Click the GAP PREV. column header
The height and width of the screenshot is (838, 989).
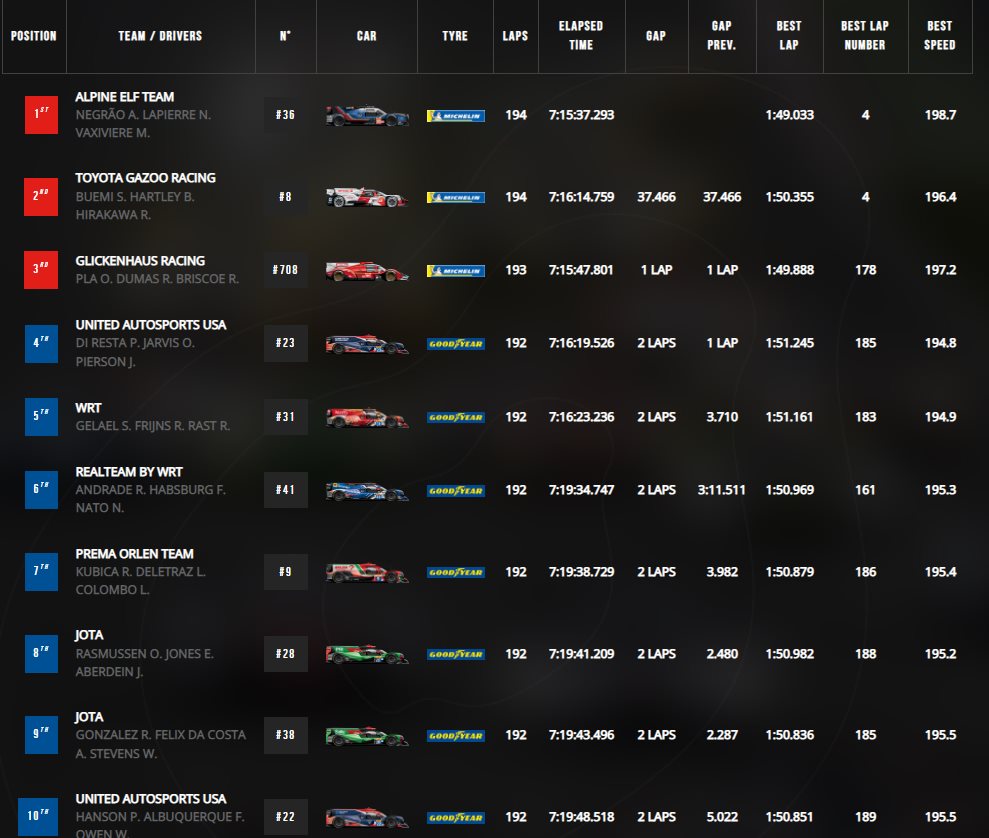722,36
